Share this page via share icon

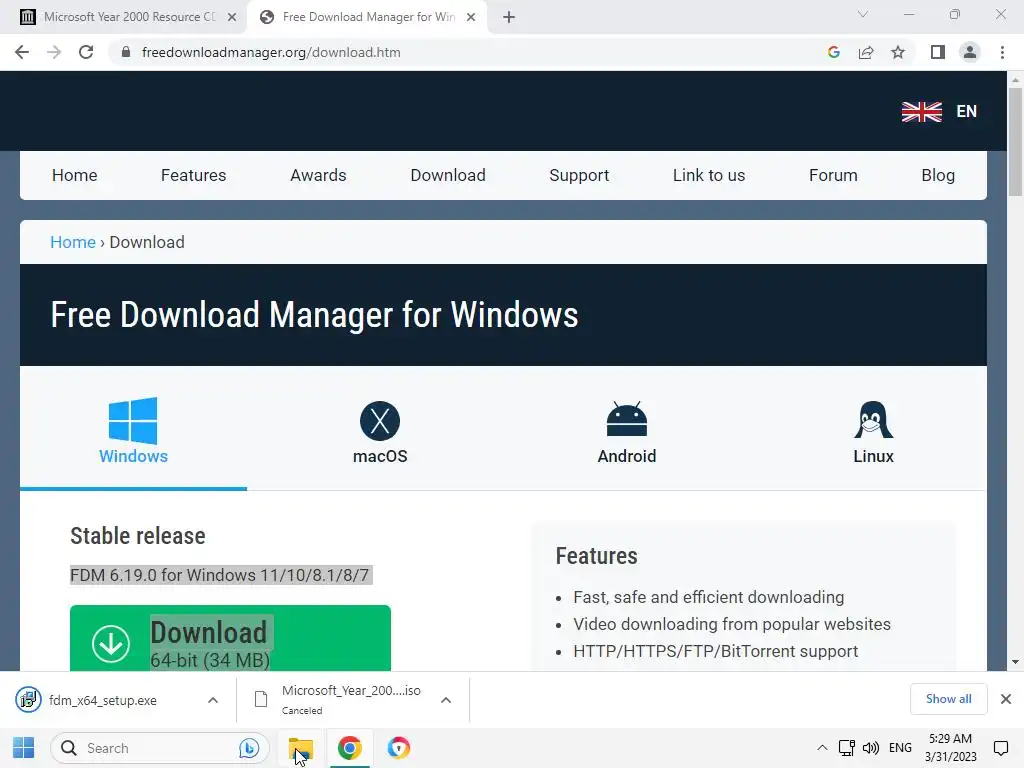pyautogui.click(x=866, y=52)
